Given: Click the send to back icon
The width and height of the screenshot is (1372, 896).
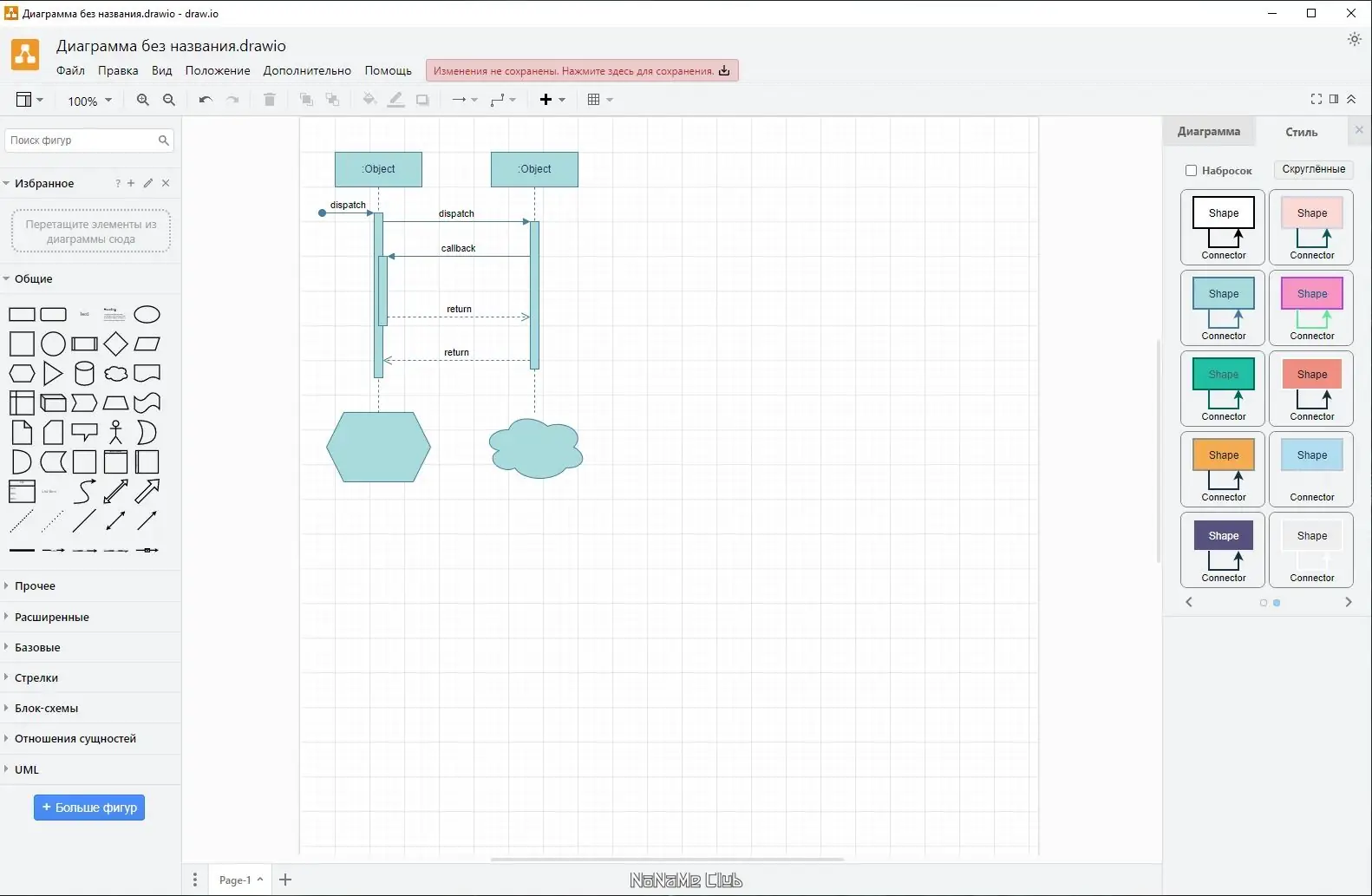Looking at the screenshot, I should (x=332, y=100).
